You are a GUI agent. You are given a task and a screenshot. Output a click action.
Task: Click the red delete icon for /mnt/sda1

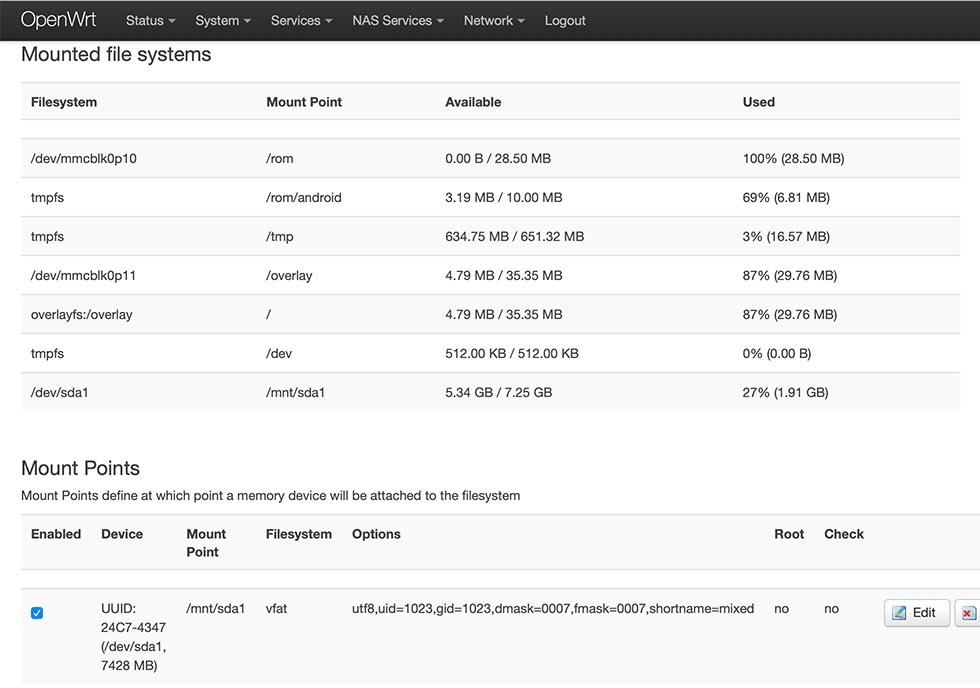pyautogui.click(x=968, y=613)
